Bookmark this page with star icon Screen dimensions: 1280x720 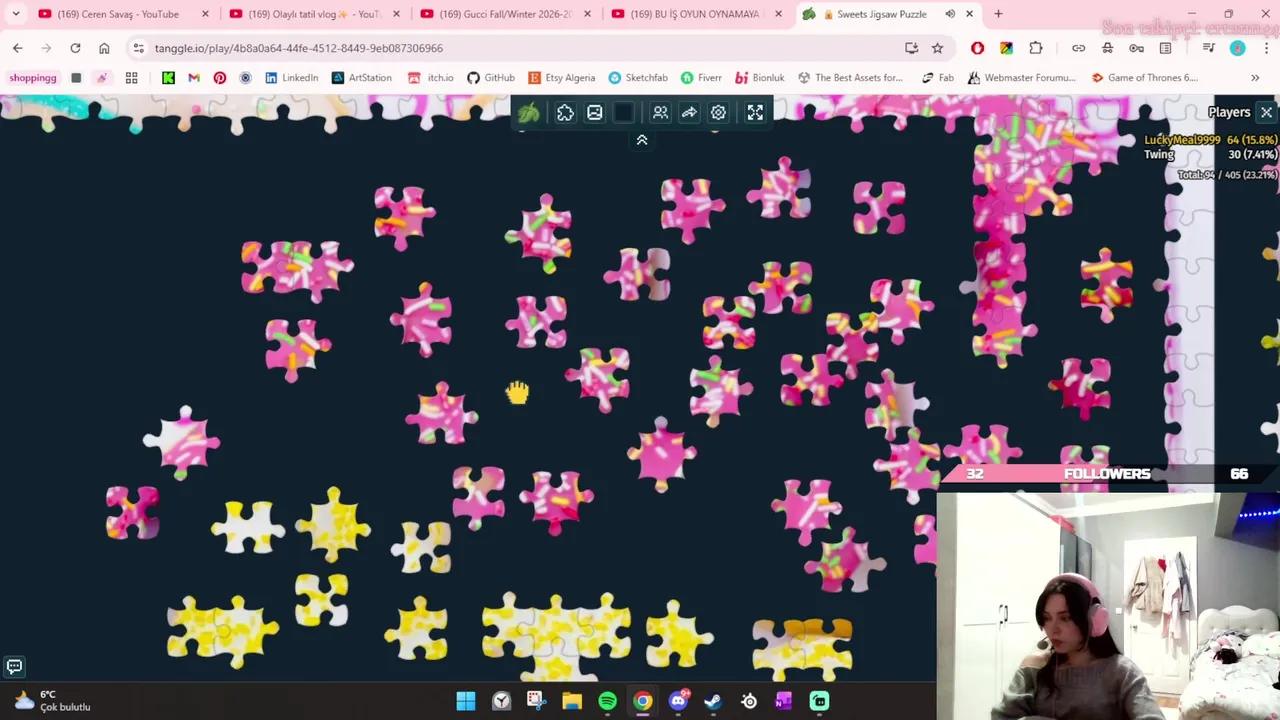937,48
